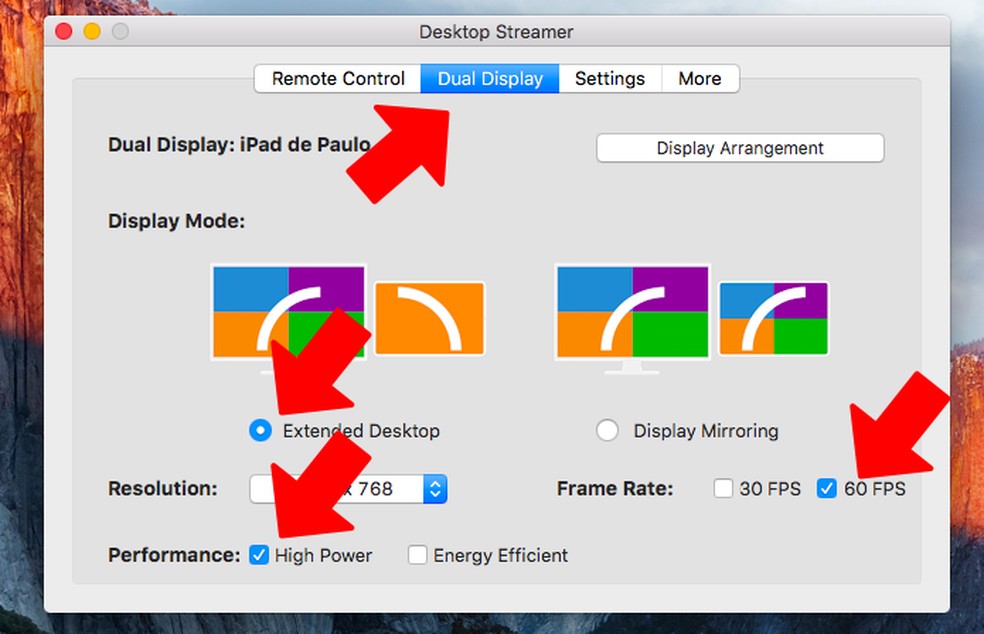Uncheck the 60 FPS checkbox
Screen dimensions: 984x634
point(827,489)
